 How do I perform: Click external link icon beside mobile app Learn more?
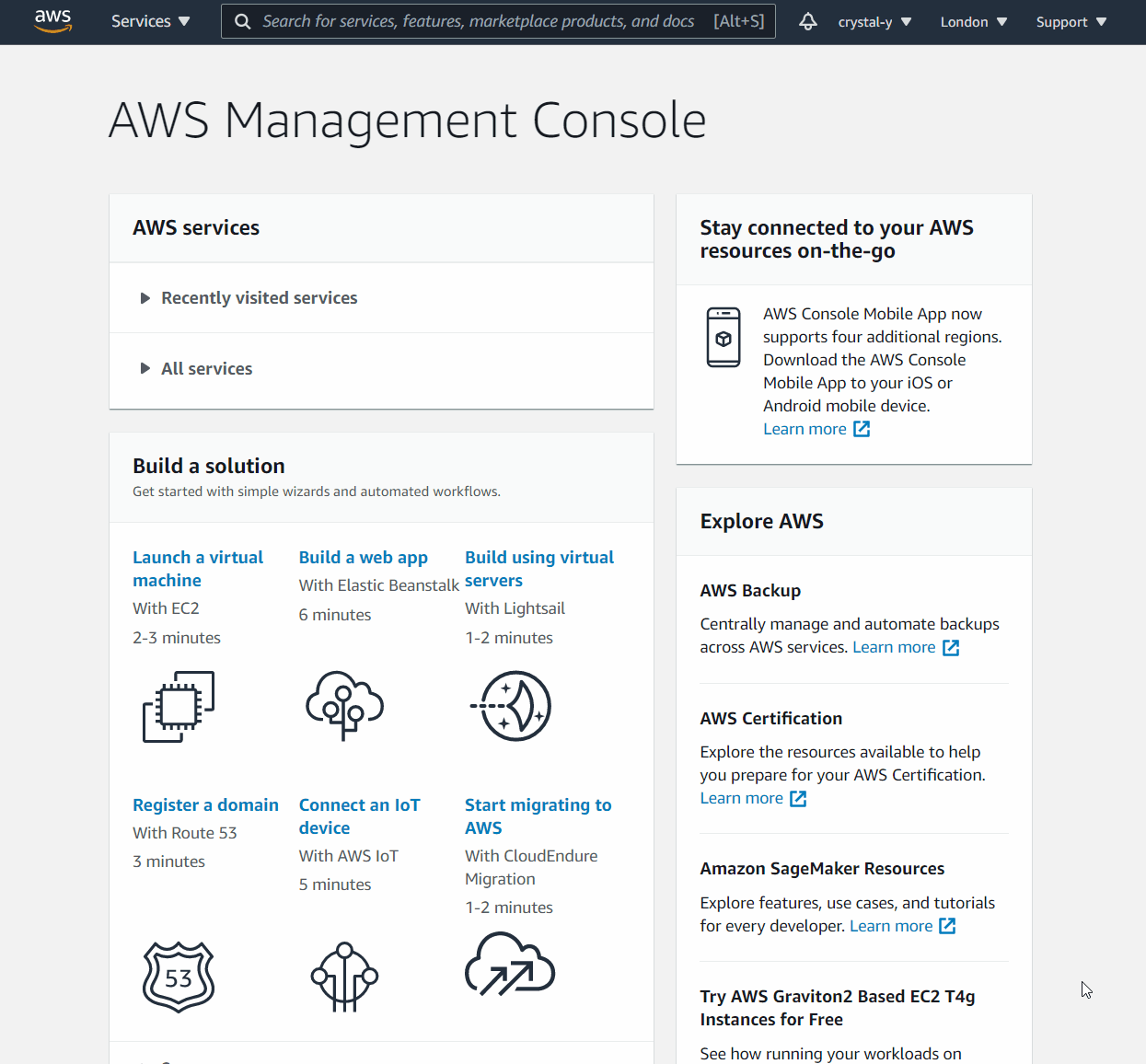(x=862, y=429)
